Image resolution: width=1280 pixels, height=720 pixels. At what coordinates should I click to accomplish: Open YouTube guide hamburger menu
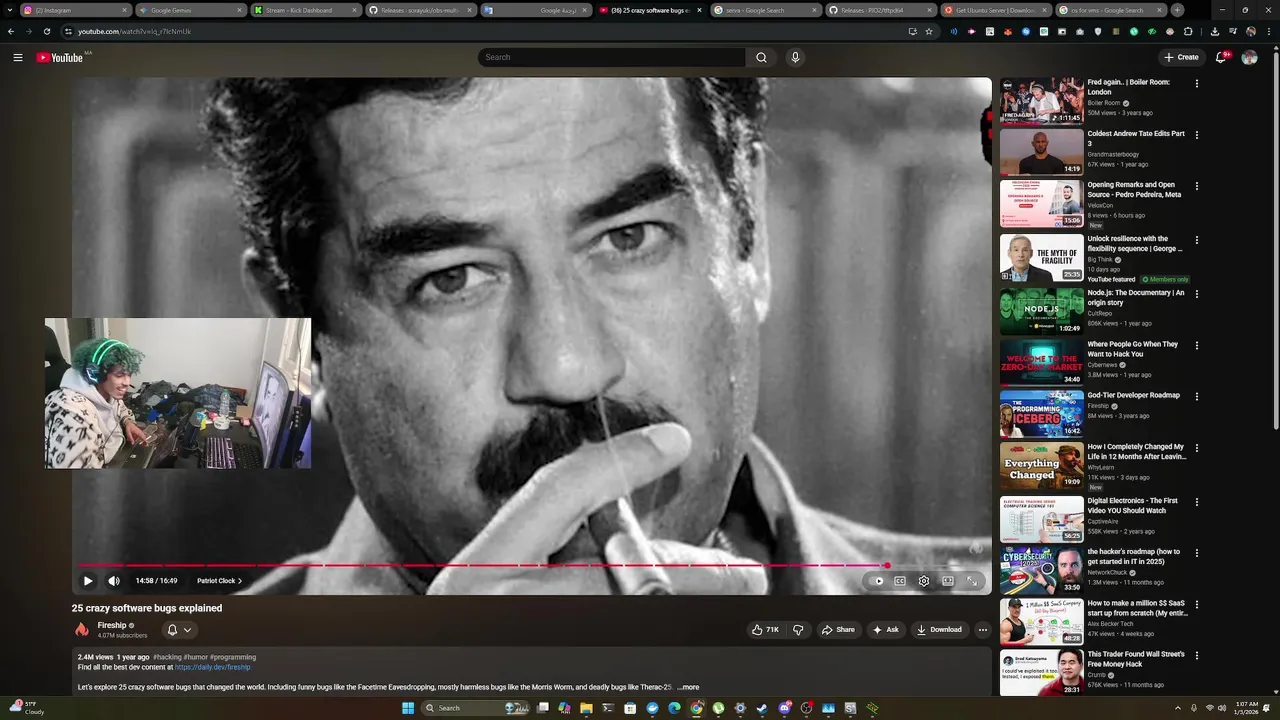(17, 57)
